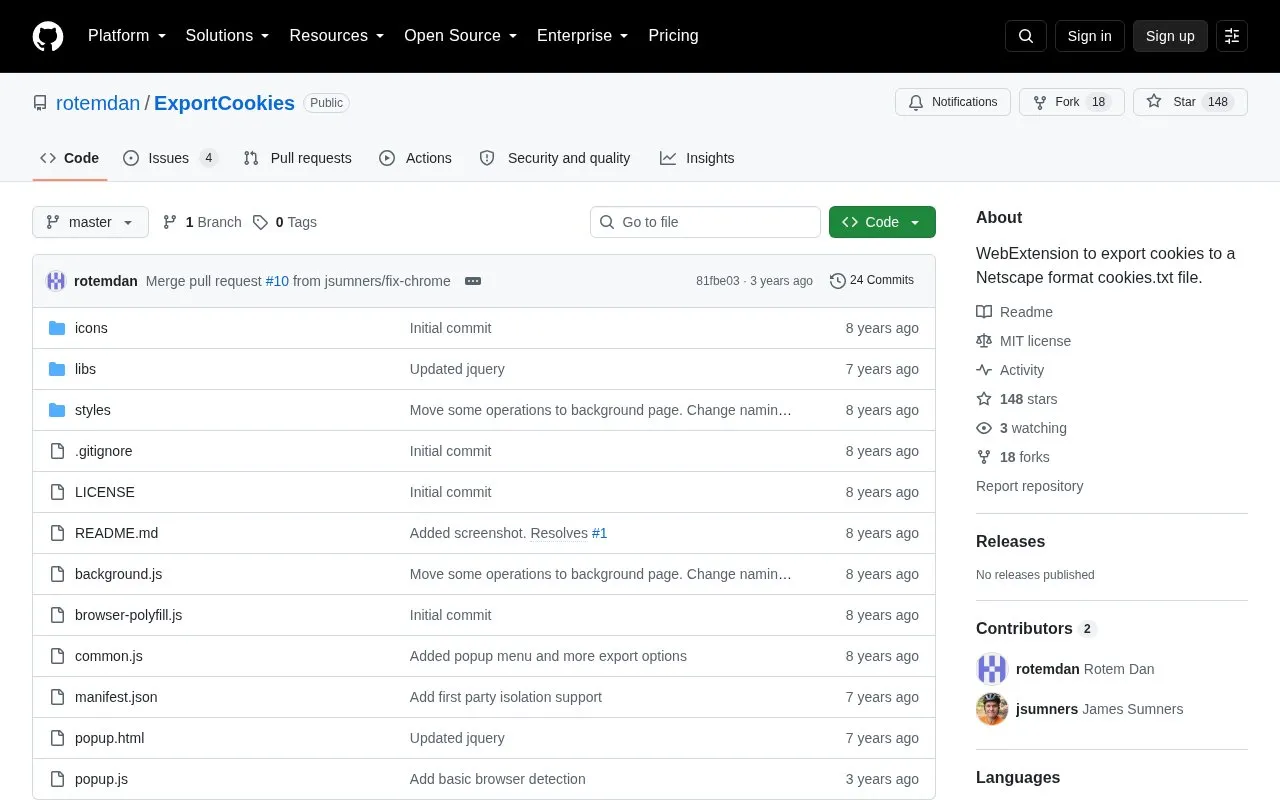Focus the Go to file search field
This screenshot has height=800, width=1280.
click(705, 222)
